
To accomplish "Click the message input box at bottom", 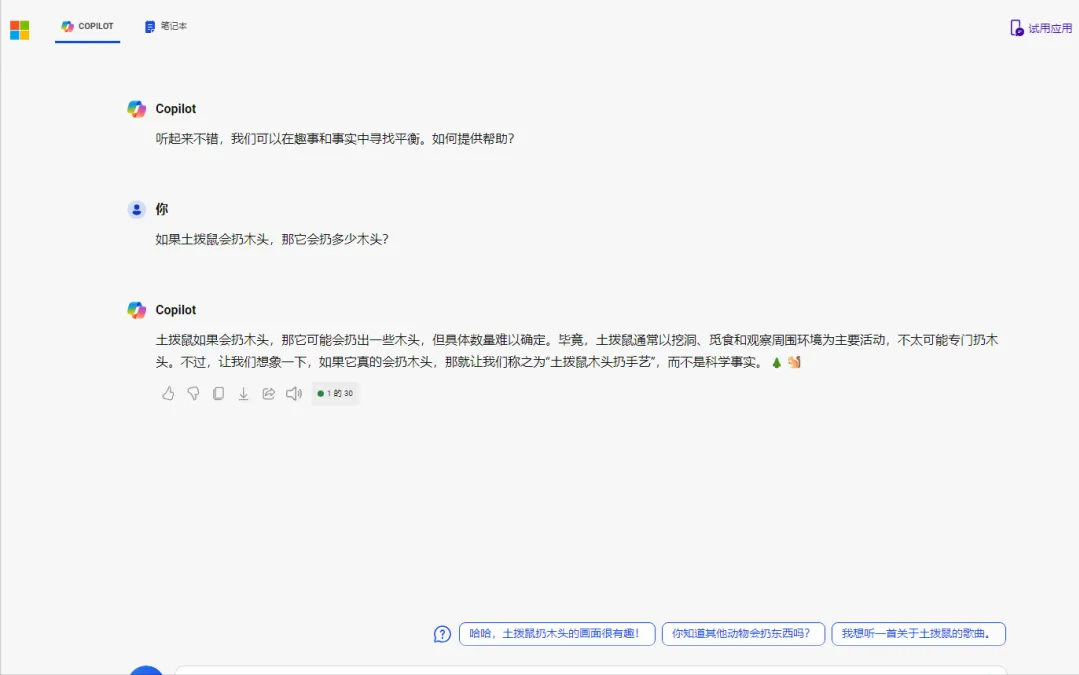I will [590, 670].
